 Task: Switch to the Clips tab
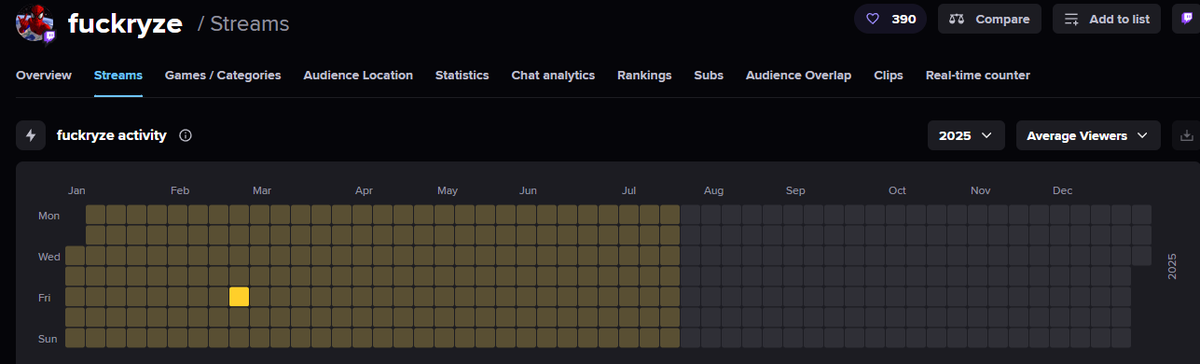pos(888,75)
